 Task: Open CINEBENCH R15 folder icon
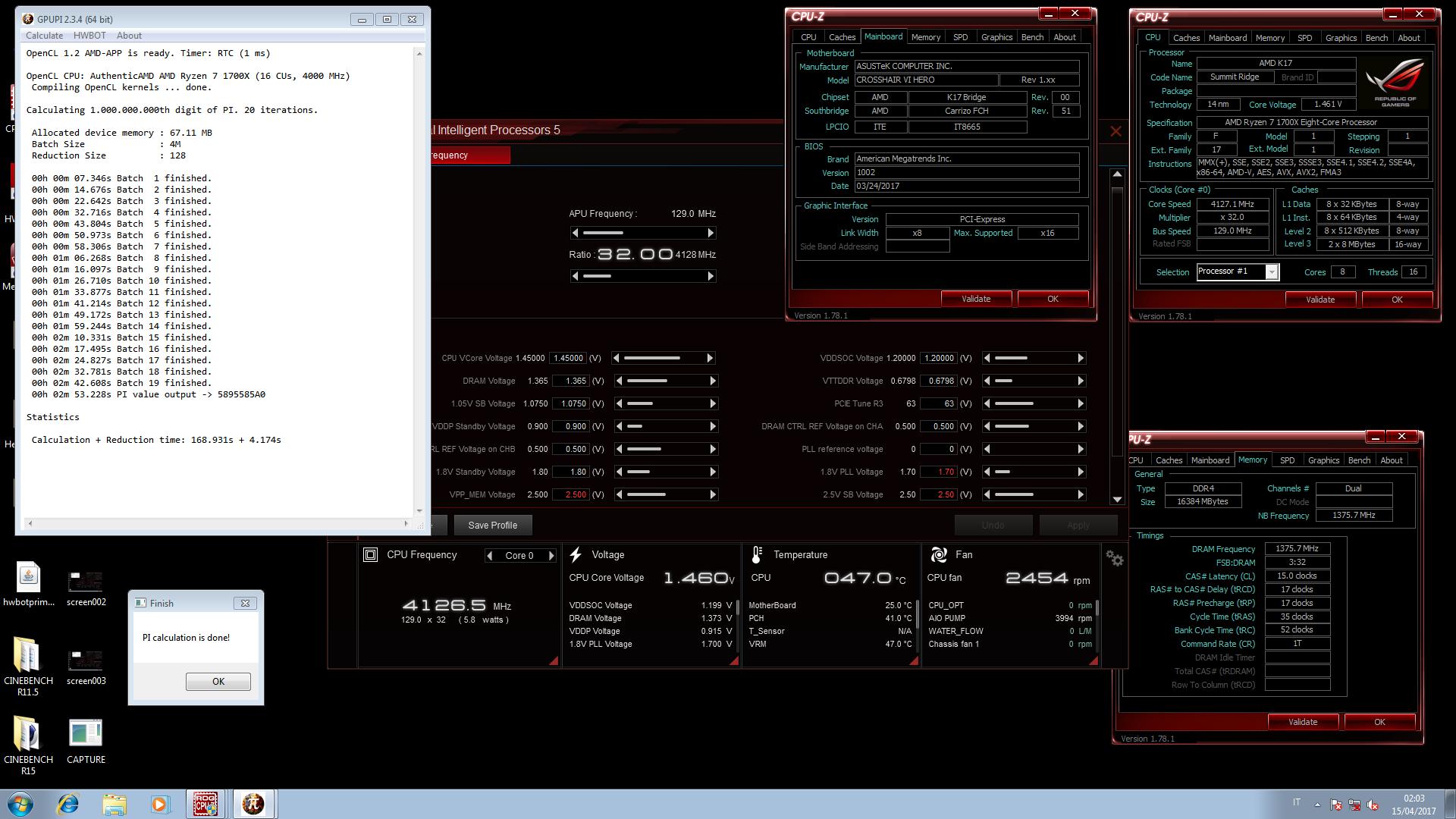28,745
